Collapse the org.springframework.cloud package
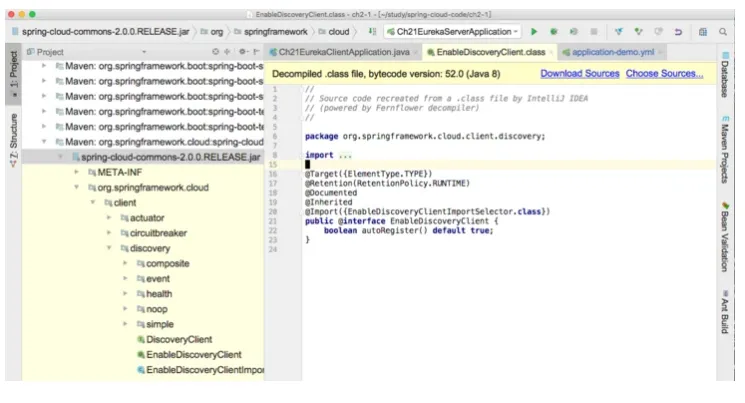 [76, 187]
